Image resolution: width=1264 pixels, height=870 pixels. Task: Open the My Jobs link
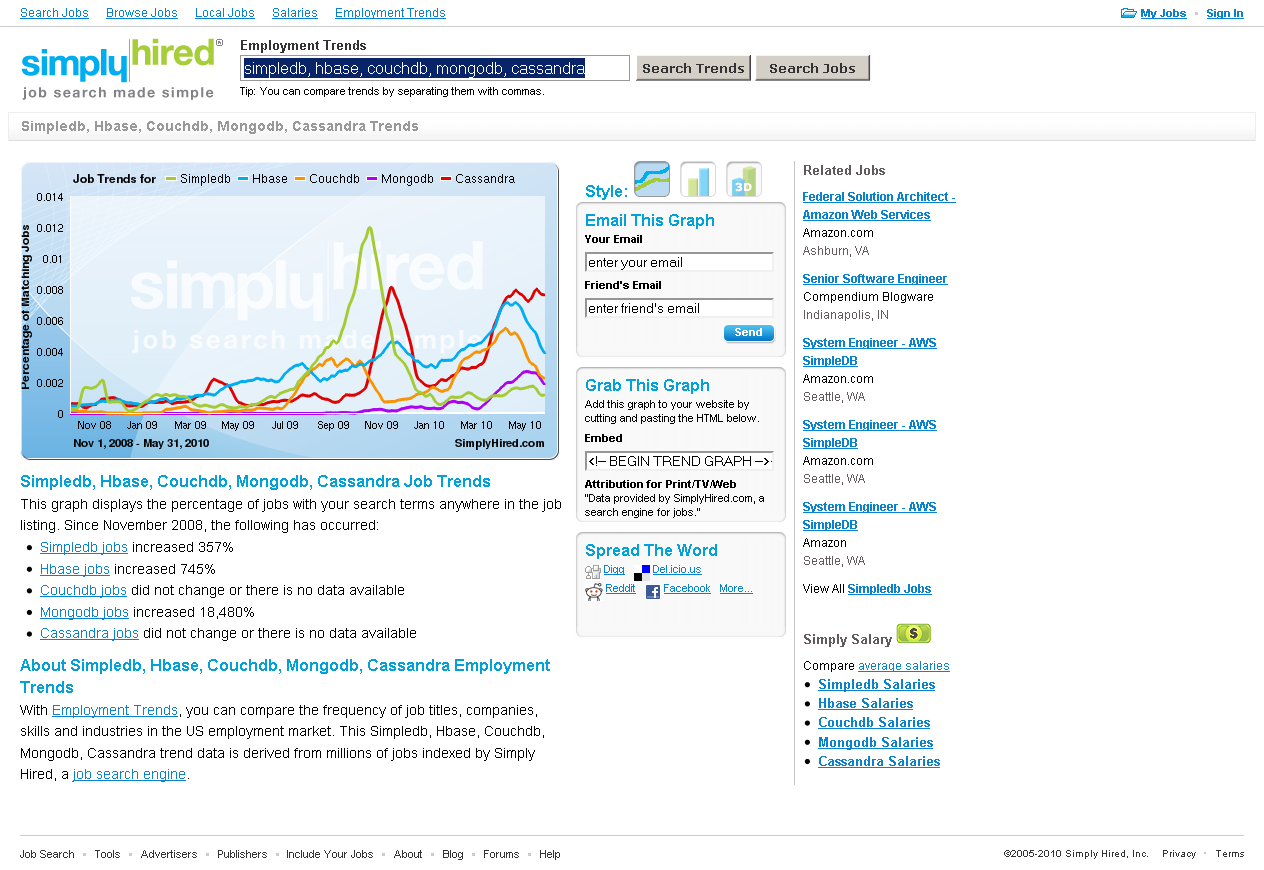coord(1163,13)
